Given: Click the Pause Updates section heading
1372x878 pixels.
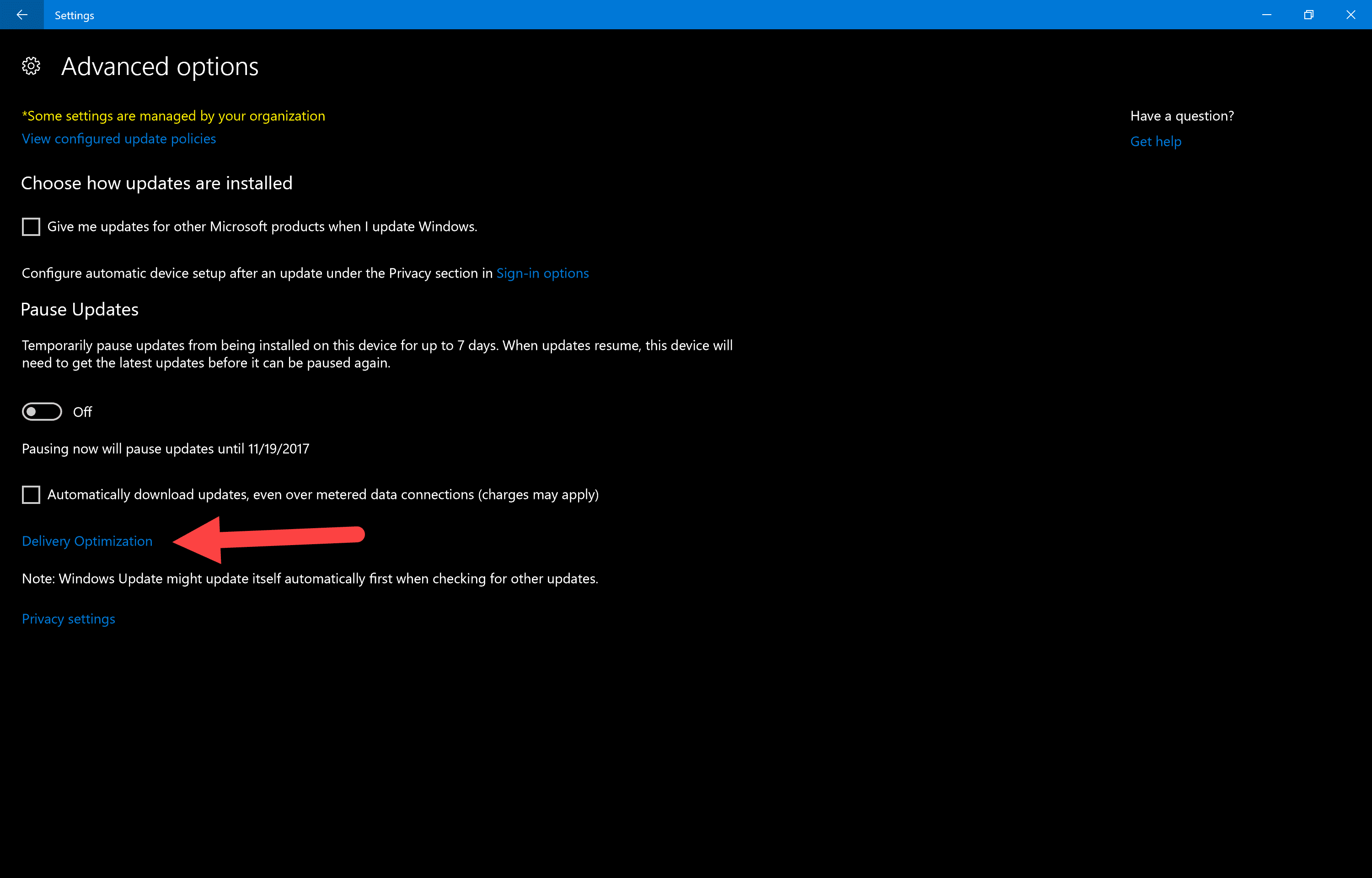Looking at the screenshot, I should click(80, 309).
